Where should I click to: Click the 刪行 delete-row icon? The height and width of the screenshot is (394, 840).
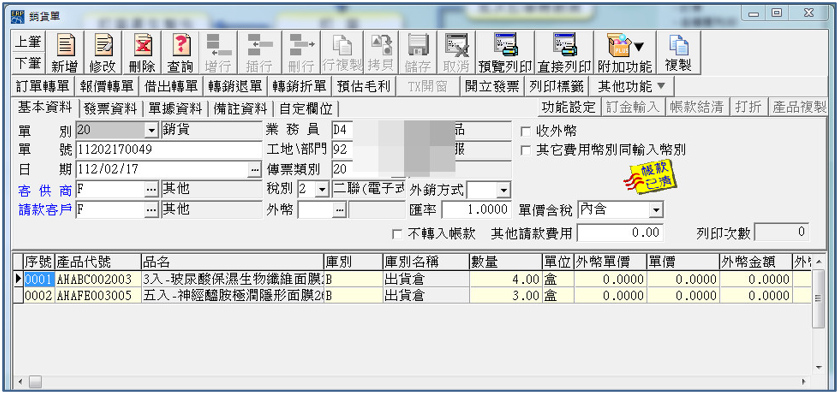301,52
